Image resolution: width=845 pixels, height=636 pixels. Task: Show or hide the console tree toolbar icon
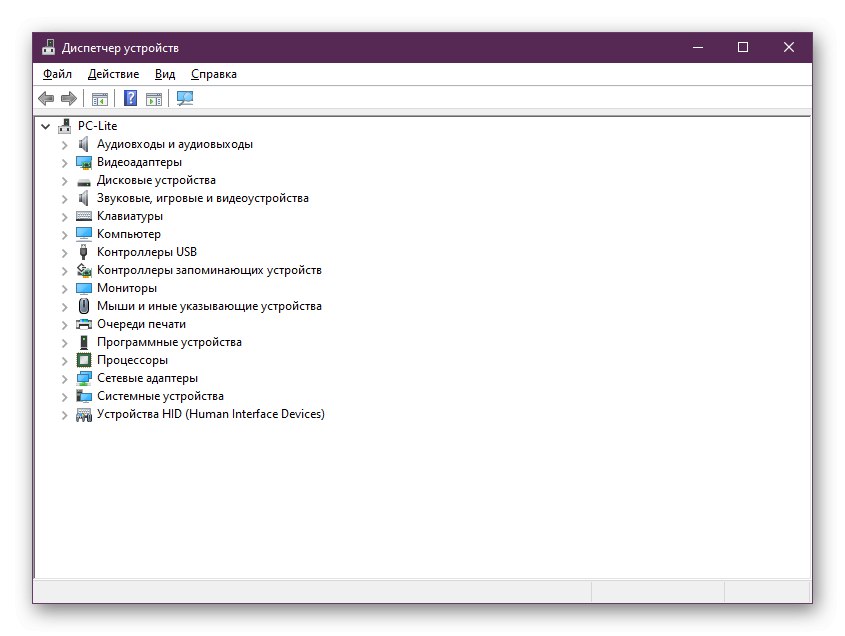coord(100,99)
